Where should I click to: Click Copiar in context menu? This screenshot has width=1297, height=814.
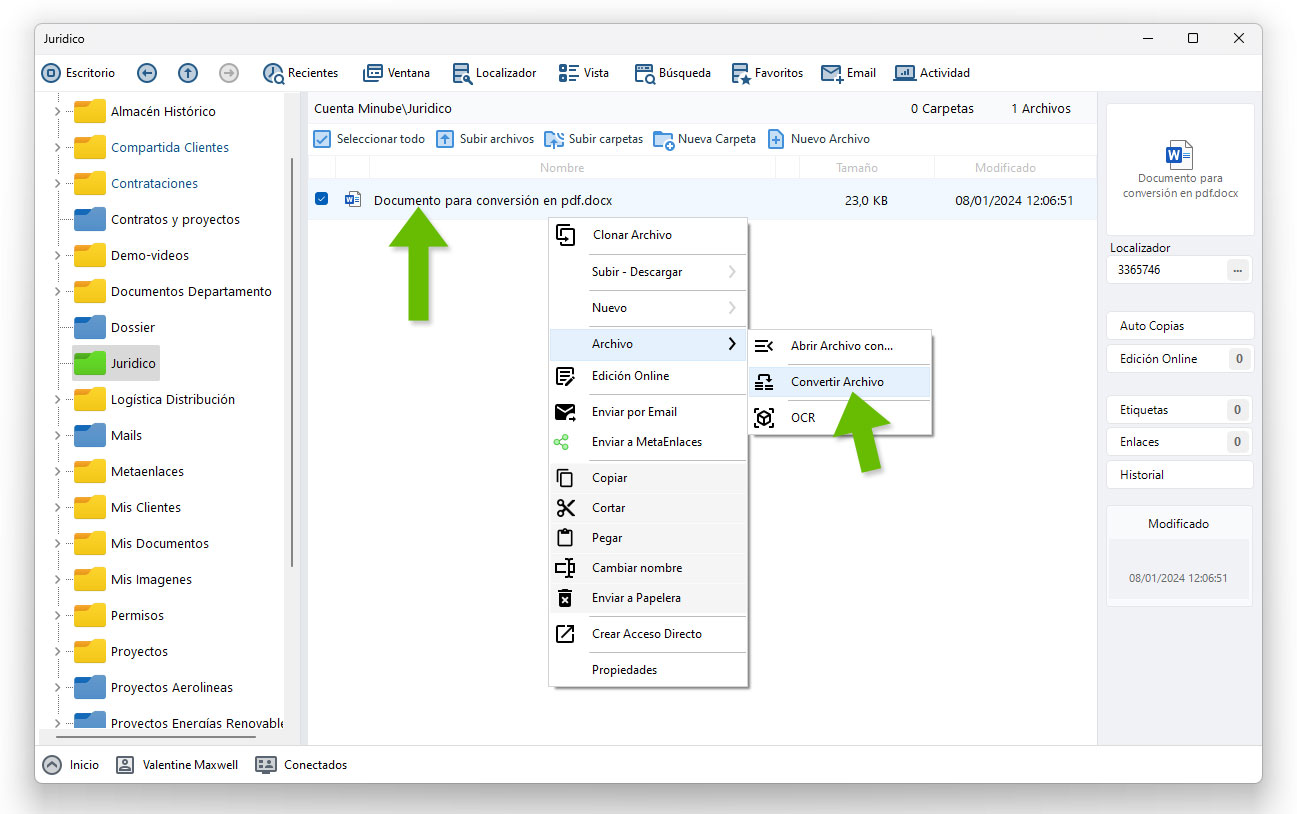coord(648,478)
